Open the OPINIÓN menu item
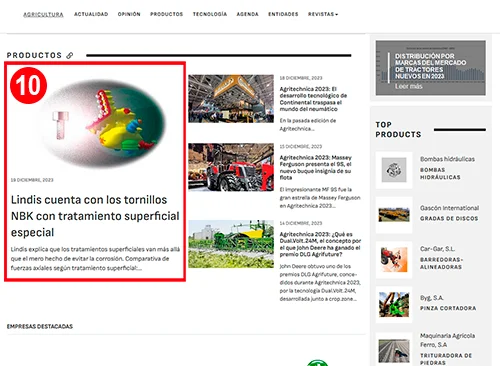Viewport: 500px width, 366px height. tap(129, 14)
